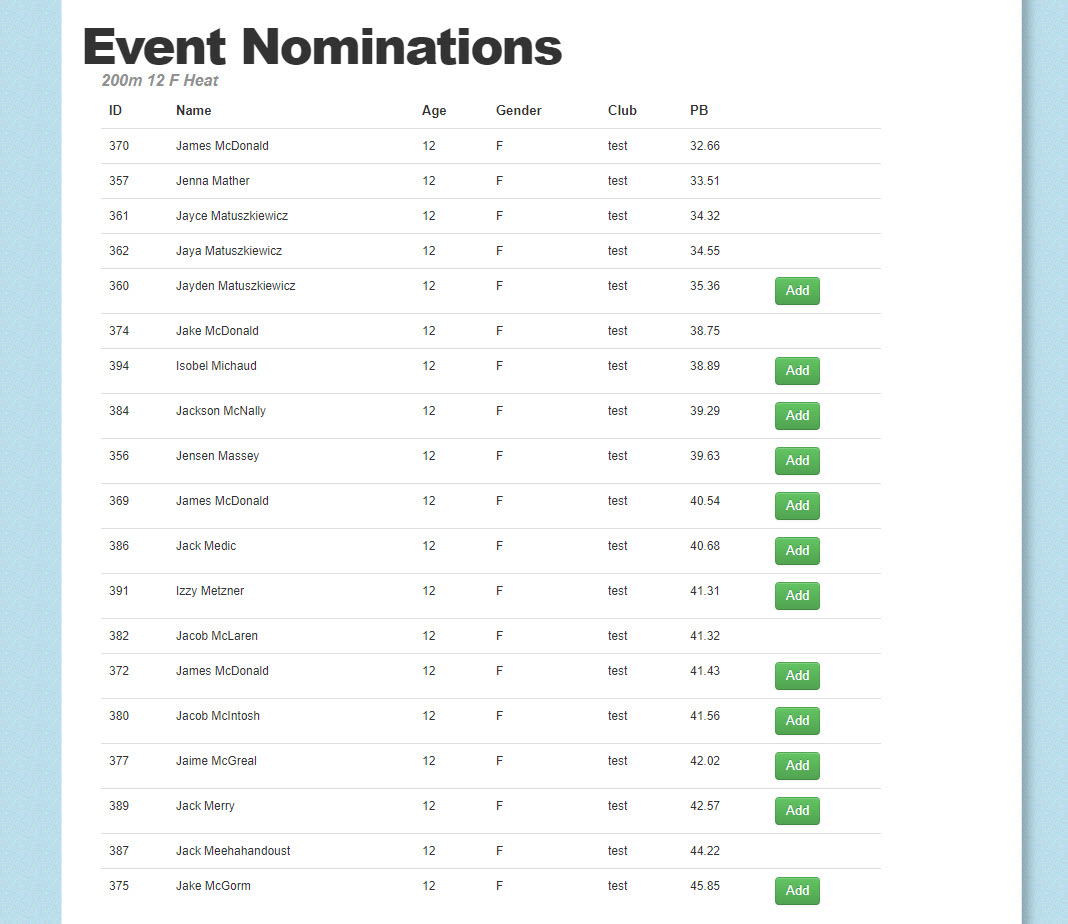
Task: Click the 200m 12 F Heat subtitle
Action: 160,80
